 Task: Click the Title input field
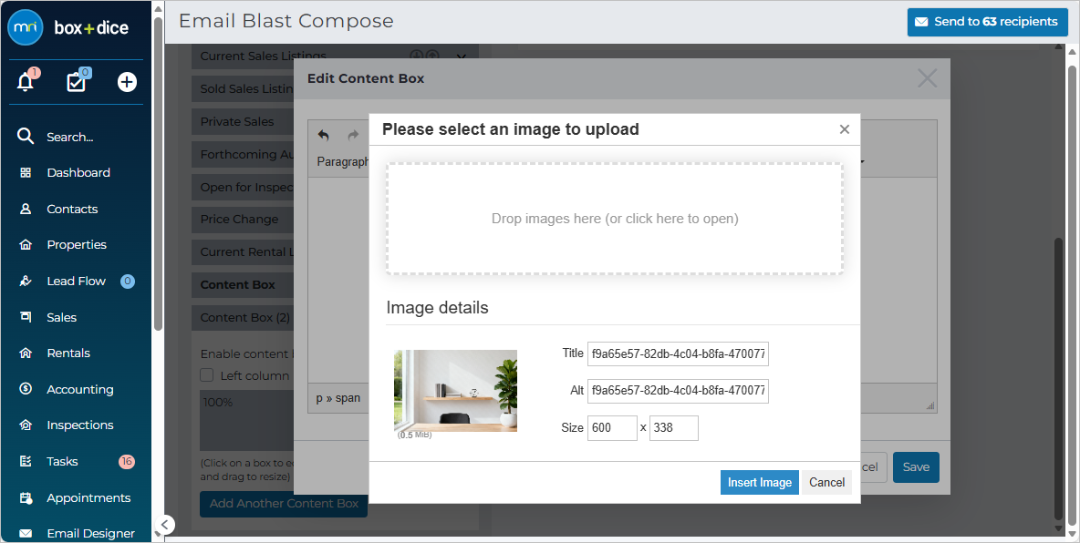[678, 354]
